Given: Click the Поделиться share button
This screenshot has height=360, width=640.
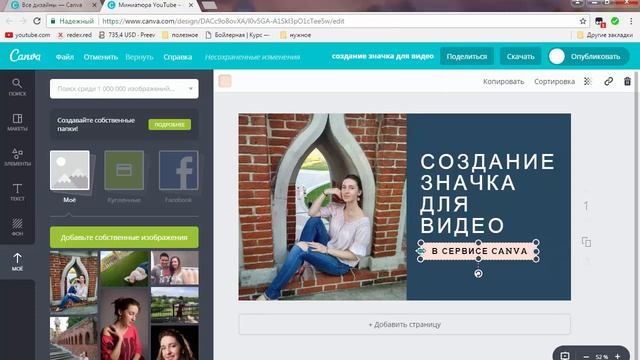Looking at the screenshot, I should [x=467, y=56].
